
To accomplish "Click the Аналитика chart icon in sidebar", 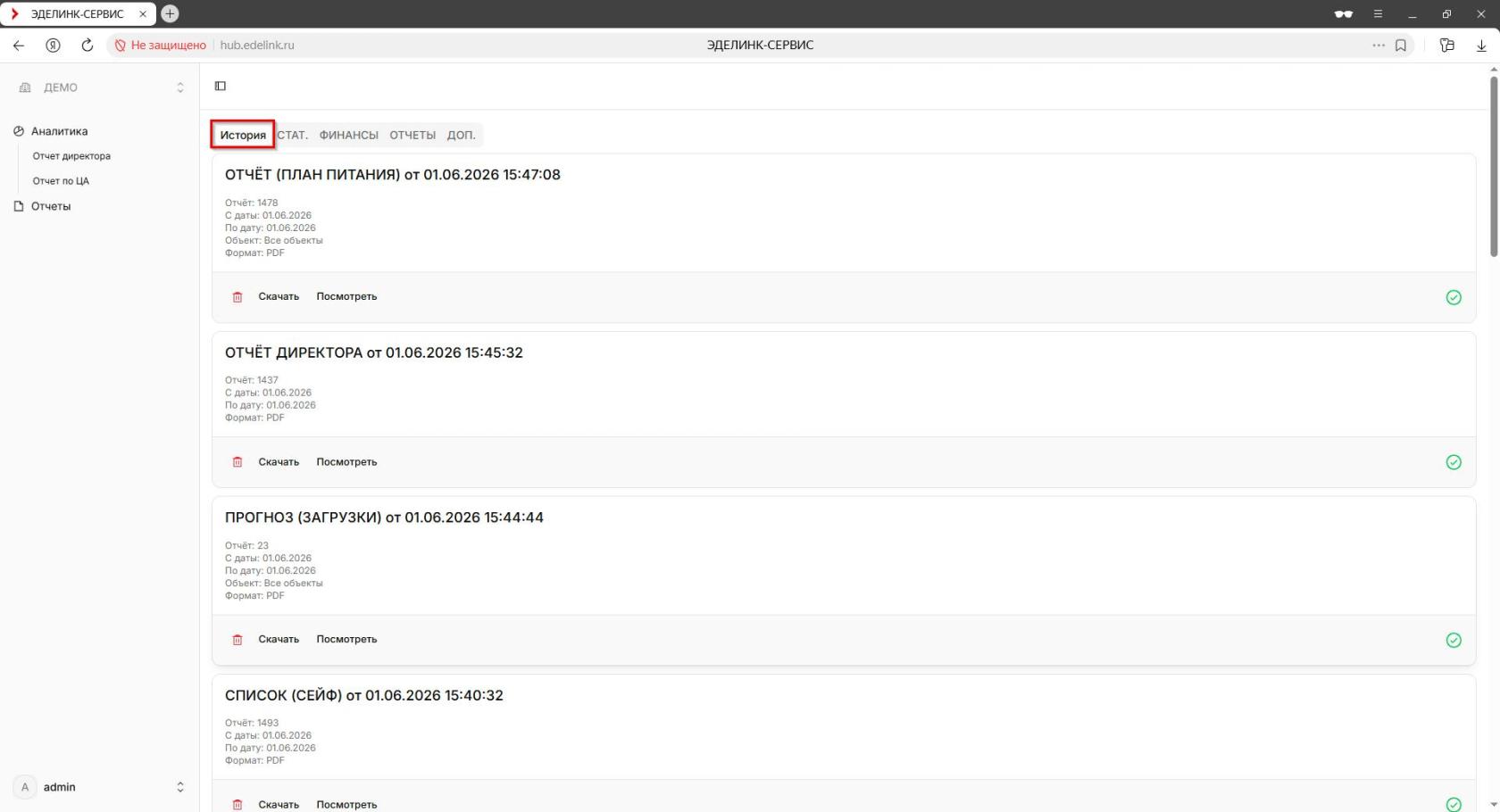I will point(19,131).
